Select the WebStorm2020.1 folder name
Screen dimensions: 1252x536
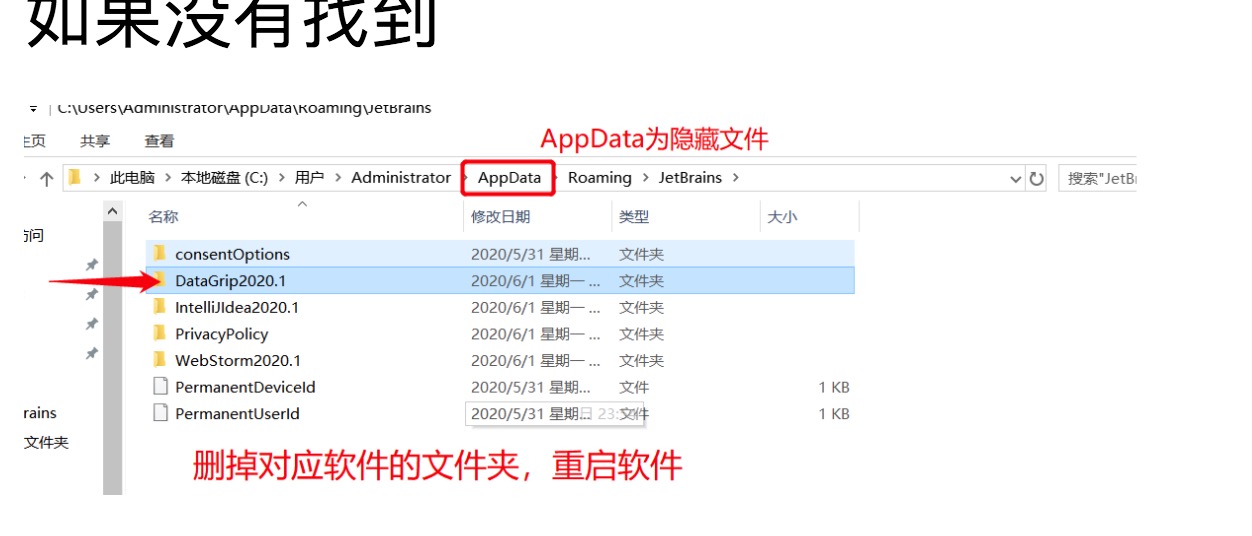pos(238,360)
